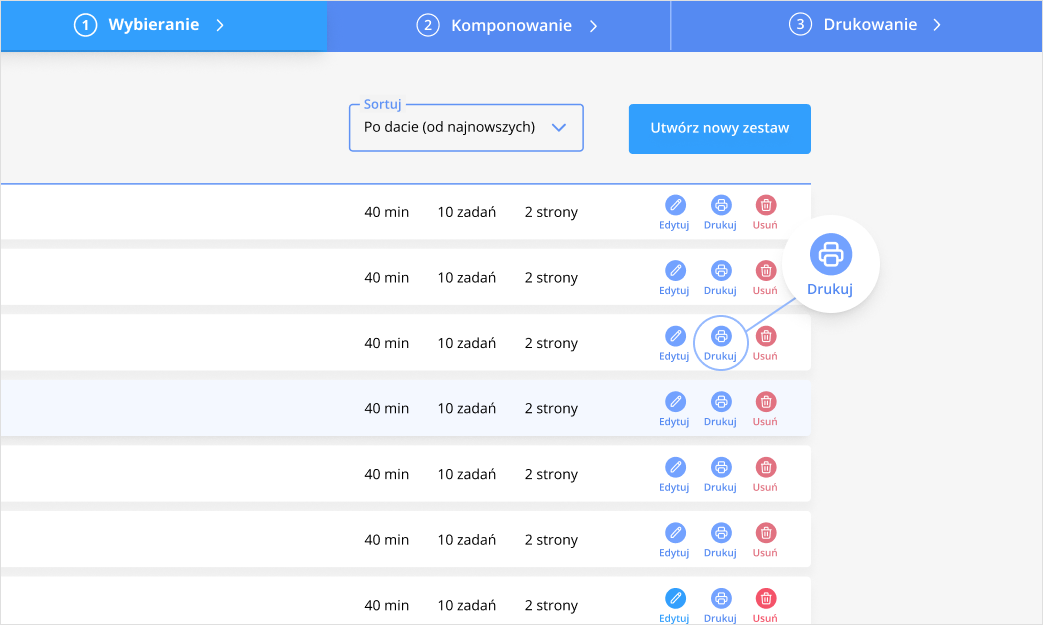Go to step 3 Drukowanie tab
The width and height of the screenshot is (1043, 625).
[x=857, y=25]
